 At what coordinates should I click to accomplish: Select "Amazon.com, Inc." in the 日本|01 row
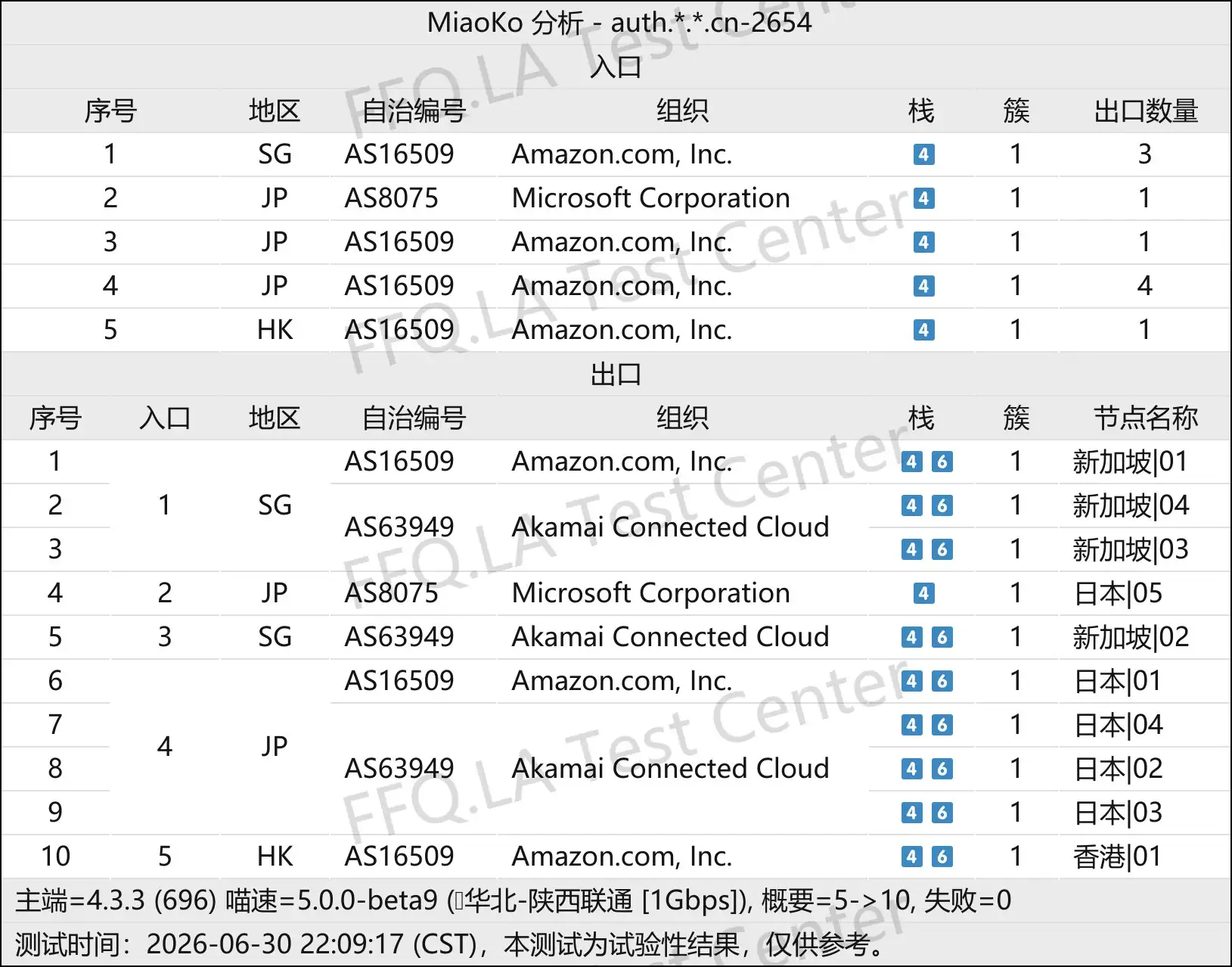622,681
